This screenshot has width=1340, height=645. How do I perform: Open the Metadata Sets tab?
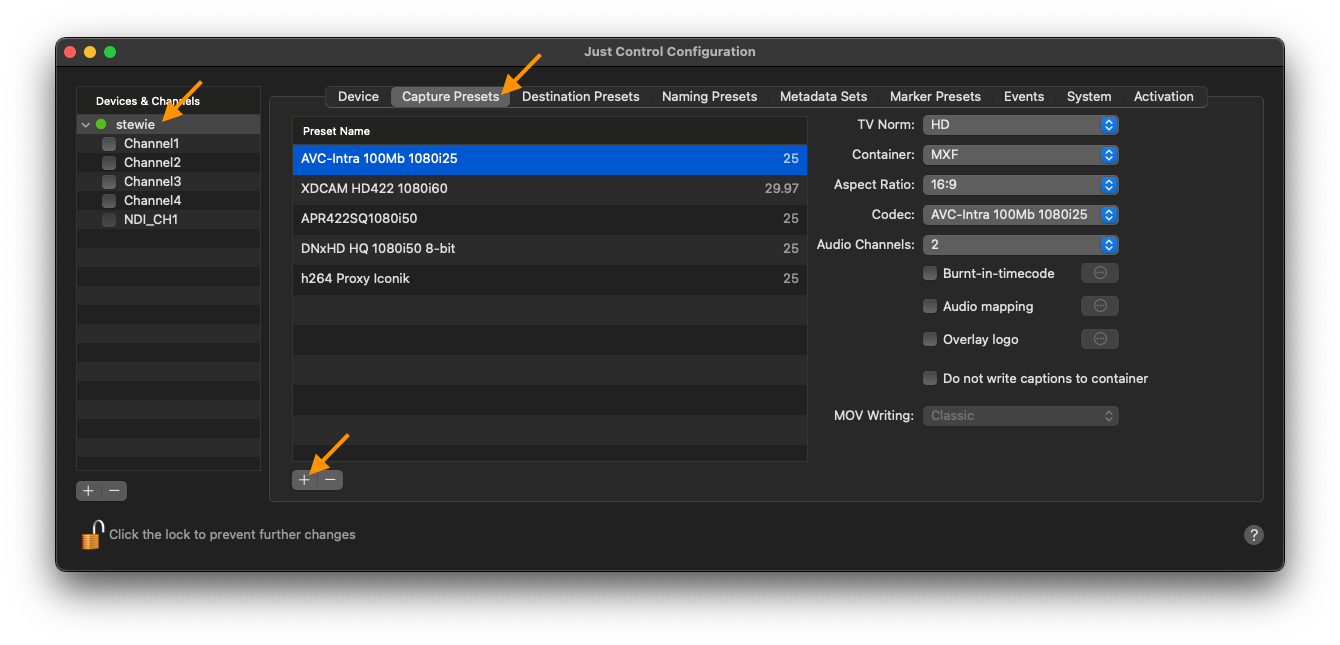coord(823,97)
